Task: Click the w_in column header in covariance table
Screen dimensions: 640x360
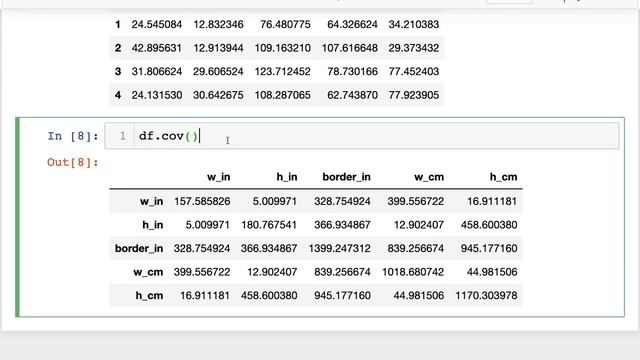Action: (x=218, y=177)
